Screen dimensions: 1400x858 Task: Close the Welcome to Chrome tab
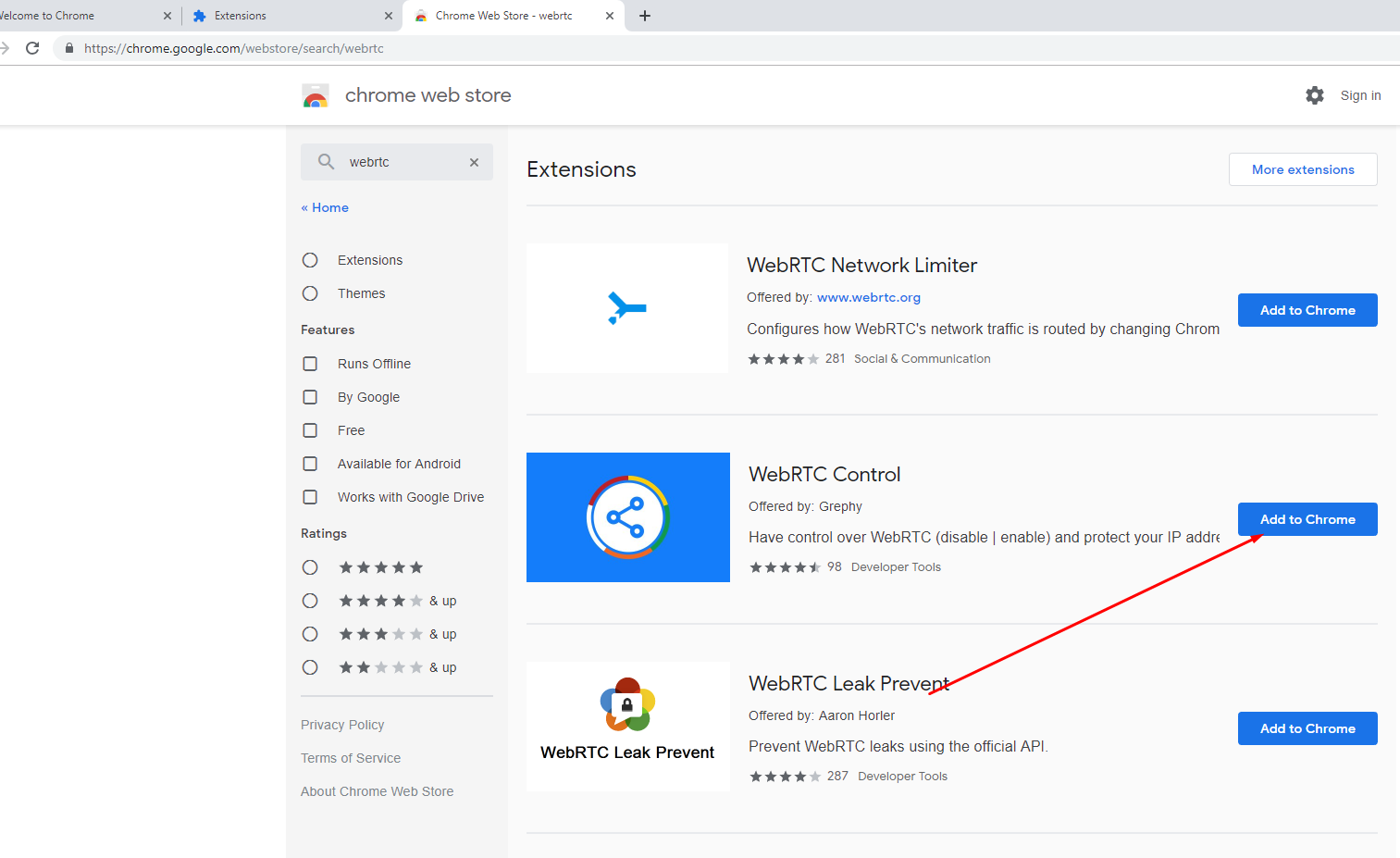167,16
